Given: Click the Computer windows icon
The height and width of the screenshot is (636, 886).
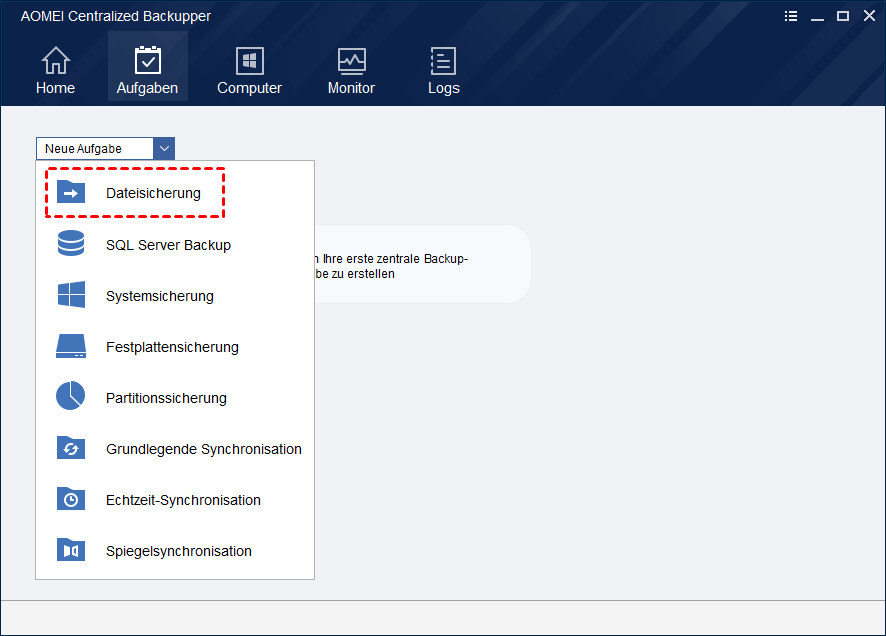Looking at the screenshot, I should (249, 60).
